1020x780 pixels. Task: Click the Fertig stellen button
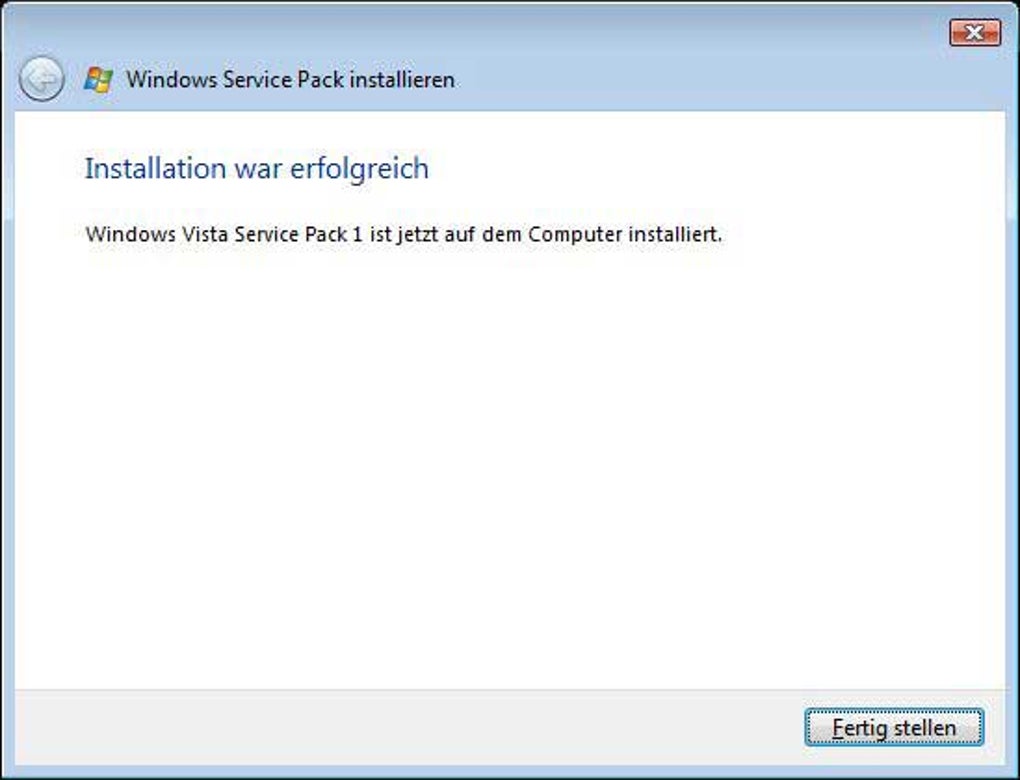pyautogui.click(x=893, y=728)
